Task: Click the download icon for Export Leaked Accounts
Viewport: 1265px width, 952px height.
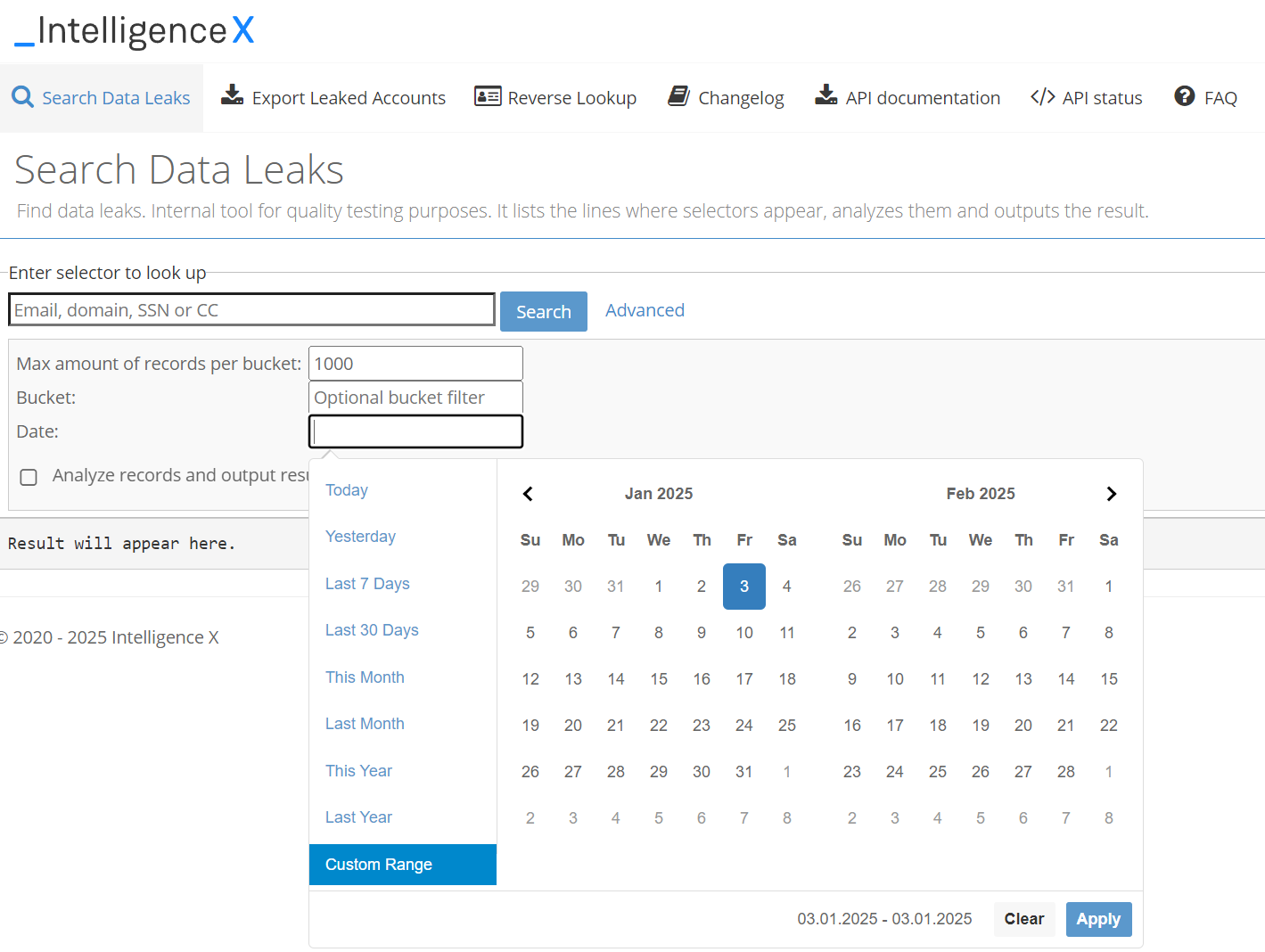Action: [x=232, y=95]
